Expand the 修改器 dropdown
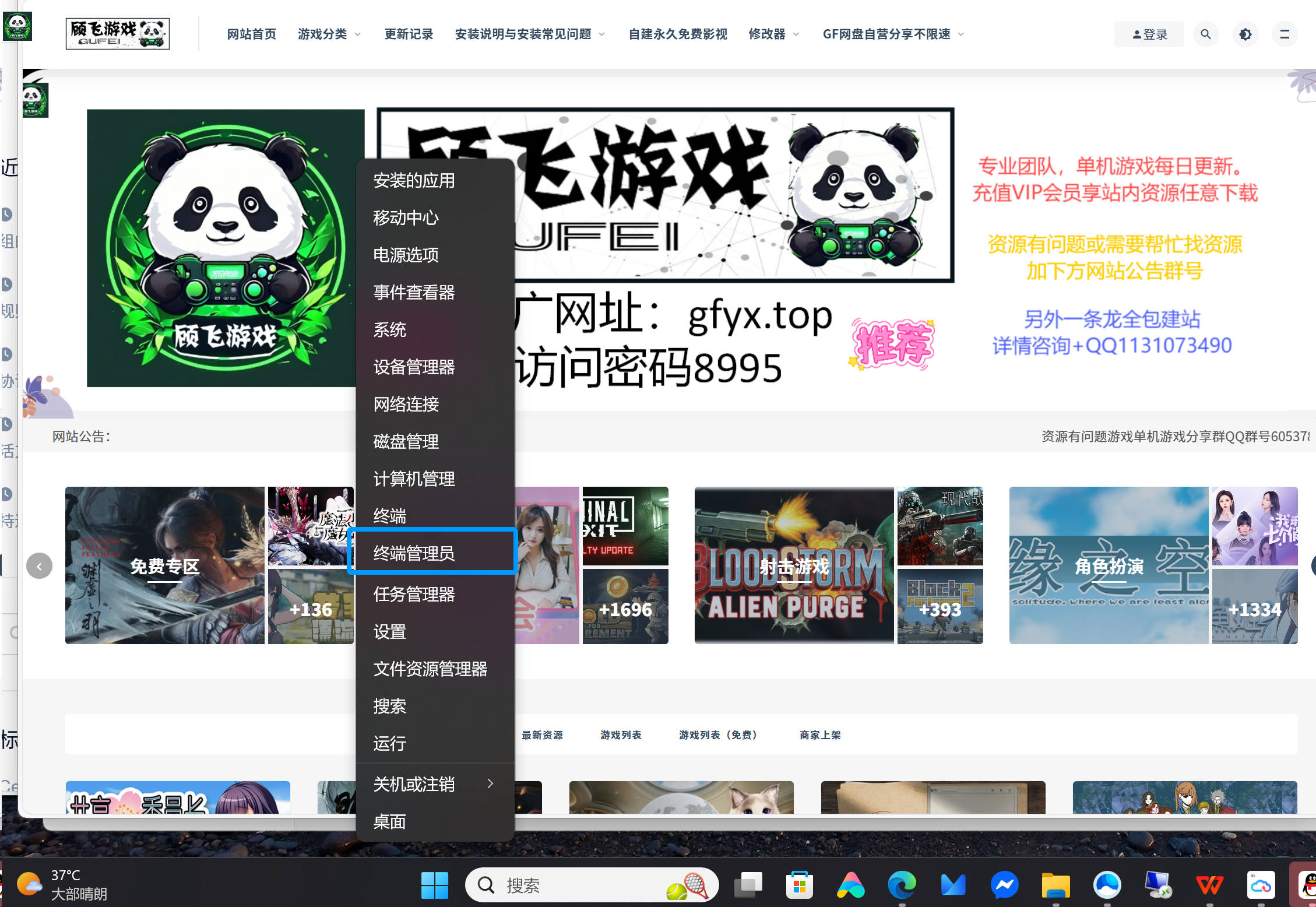Image resolution: width=1316 pixels, height=907 pixels. tap(773, 34)
